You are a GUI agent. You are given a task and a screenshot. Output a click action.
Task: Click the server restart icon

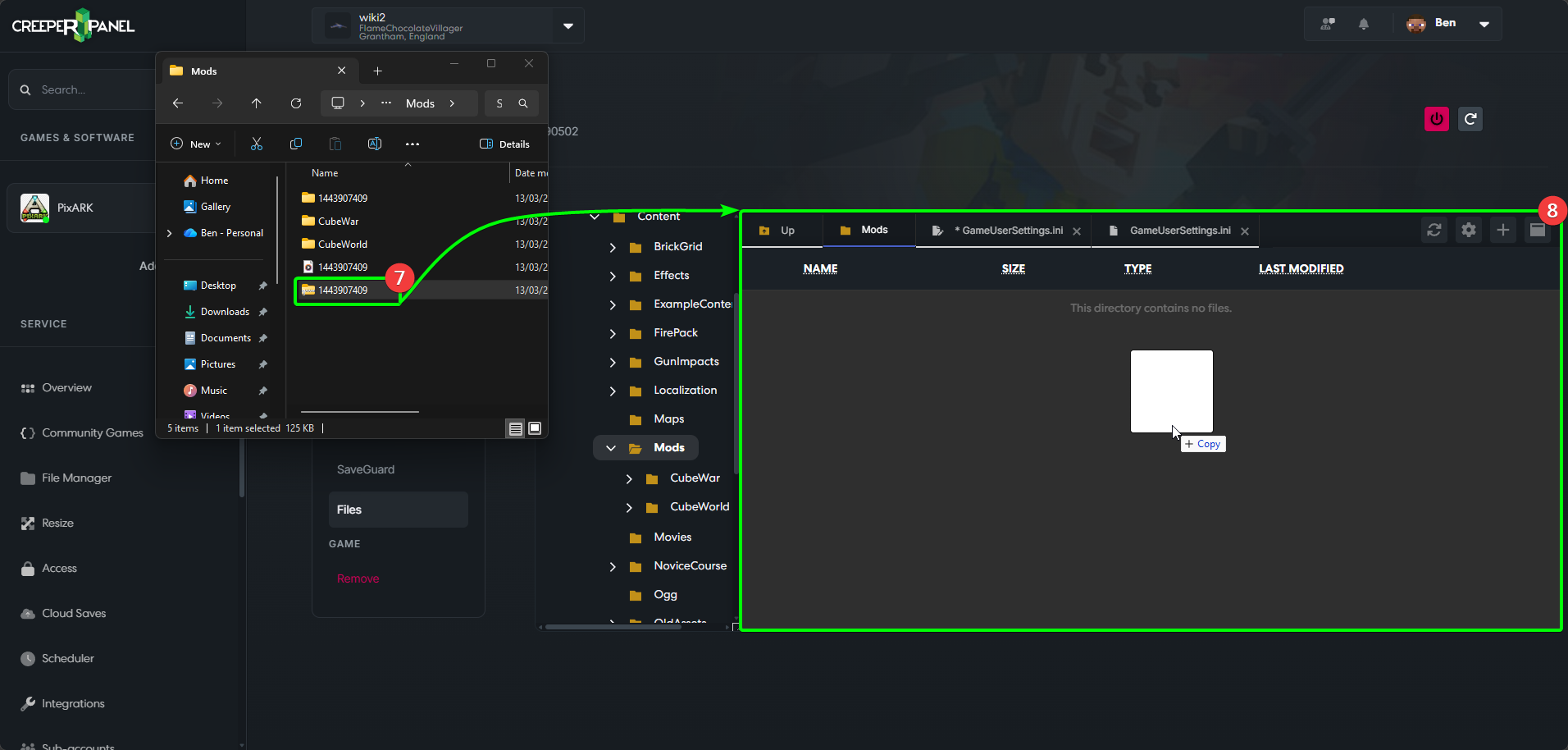pyautogui.click(x=1470, y=119)
